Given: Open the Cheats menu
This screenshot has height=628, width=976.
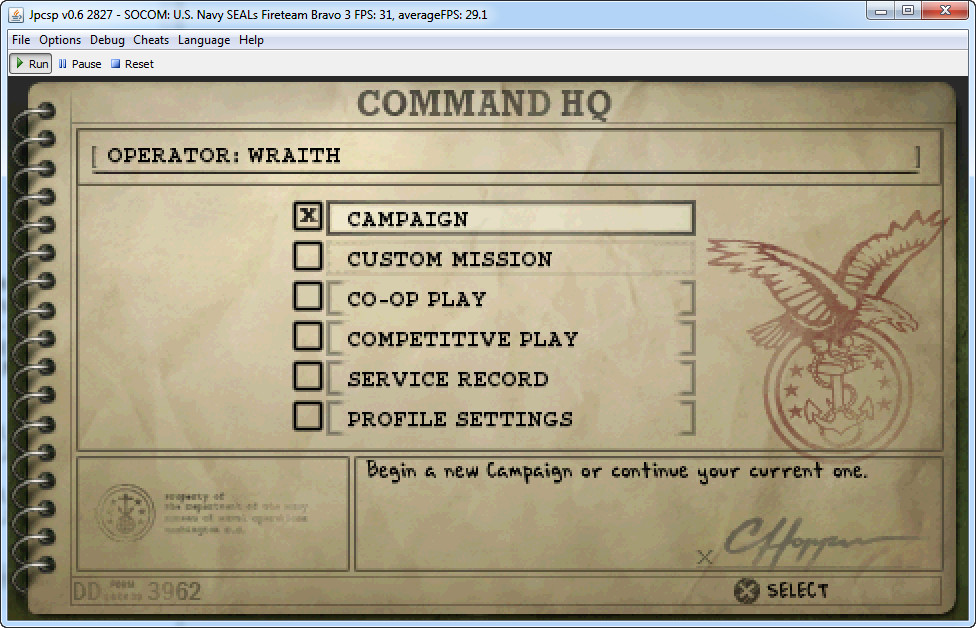Looking at the screenshot, I should pyautogui.click(x=151, y=40).
